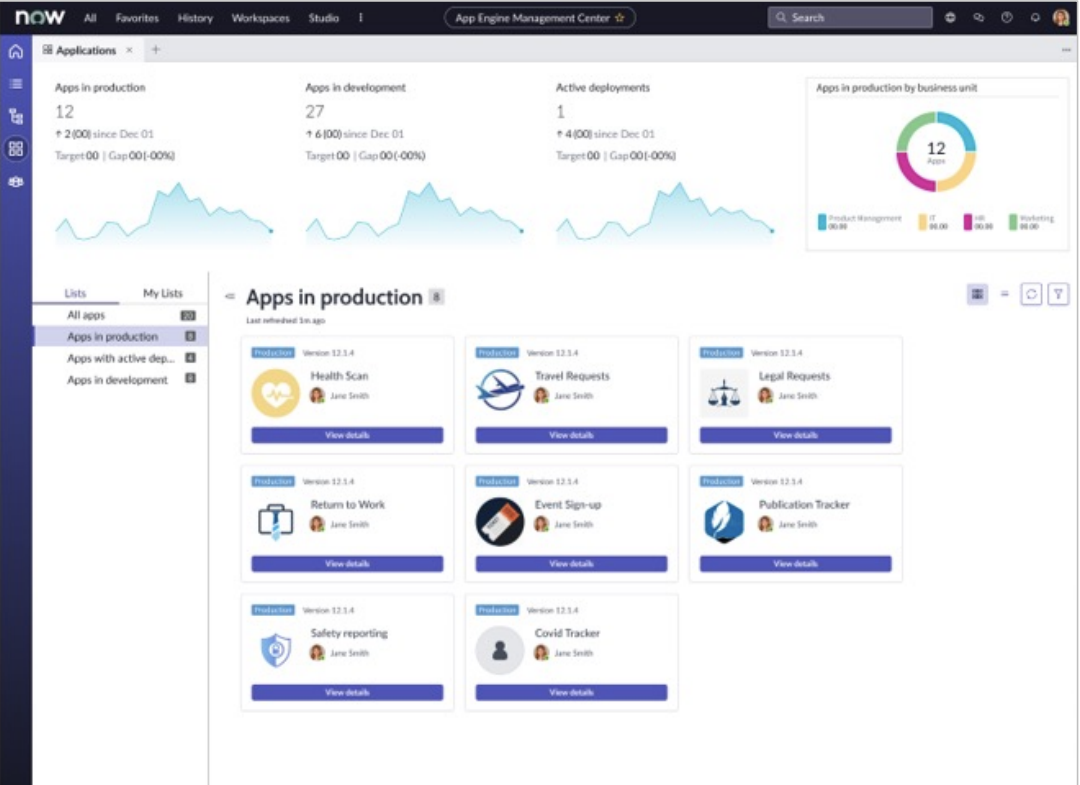Click the global Search field
This screenshot has height=785, width=1080.
click(850, 18)
